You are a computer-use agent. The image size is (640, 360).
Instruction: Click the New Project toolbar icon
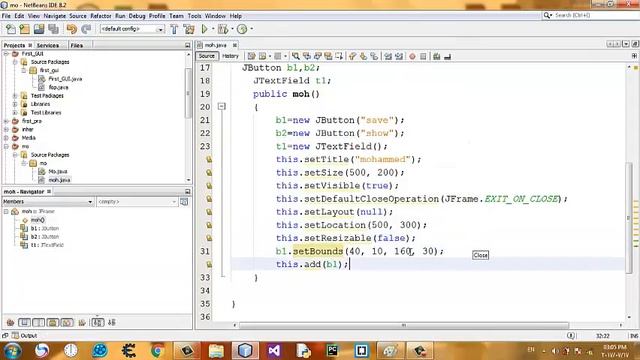tap(25, 29)
